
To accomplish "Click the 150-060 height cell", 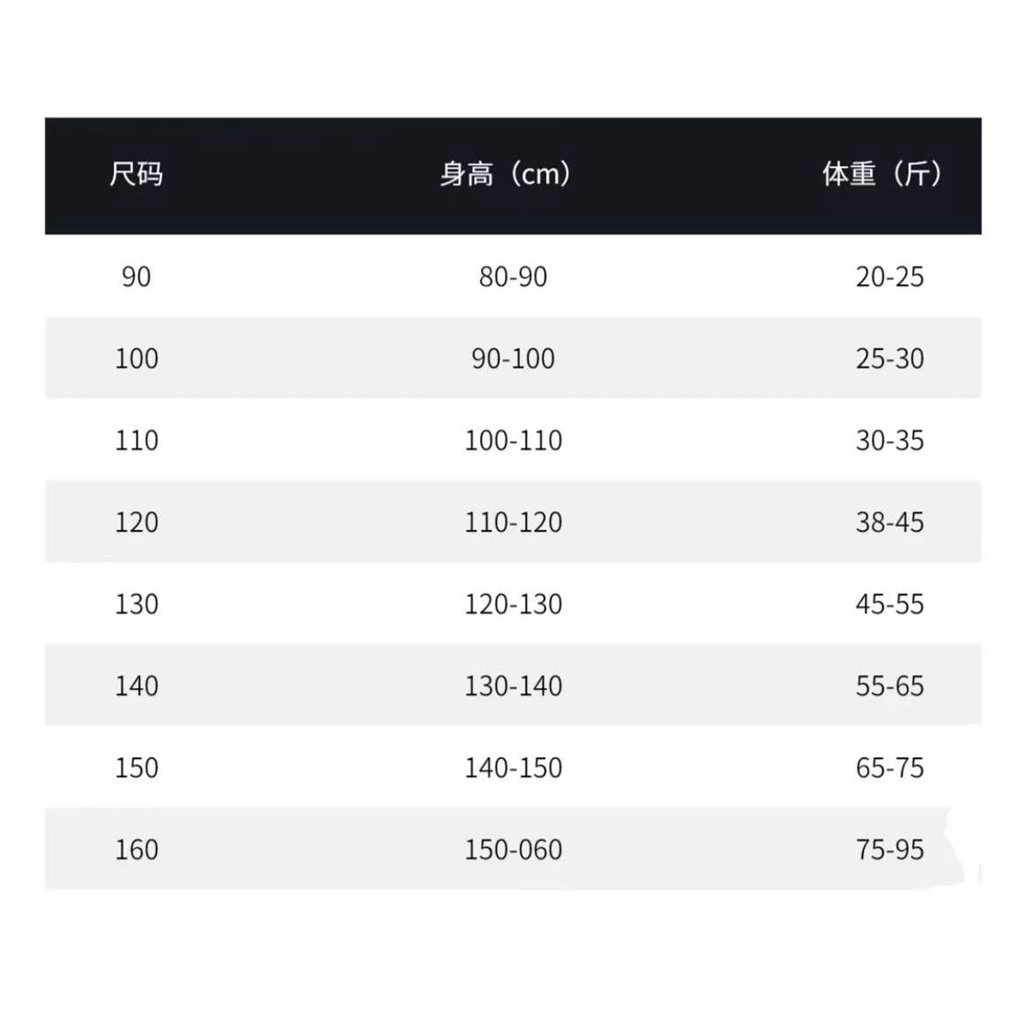I will tap(513, 851).
